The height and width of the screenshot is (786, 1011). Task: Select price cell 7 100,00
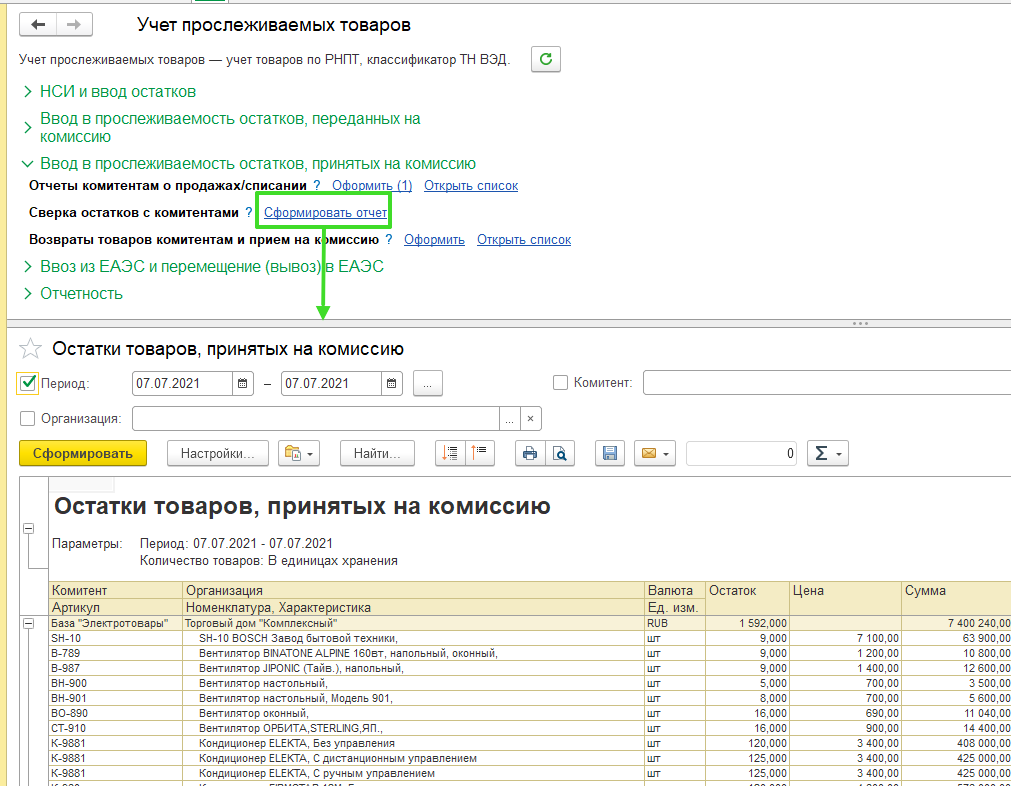pyautogui.click(x=845, y=638)
